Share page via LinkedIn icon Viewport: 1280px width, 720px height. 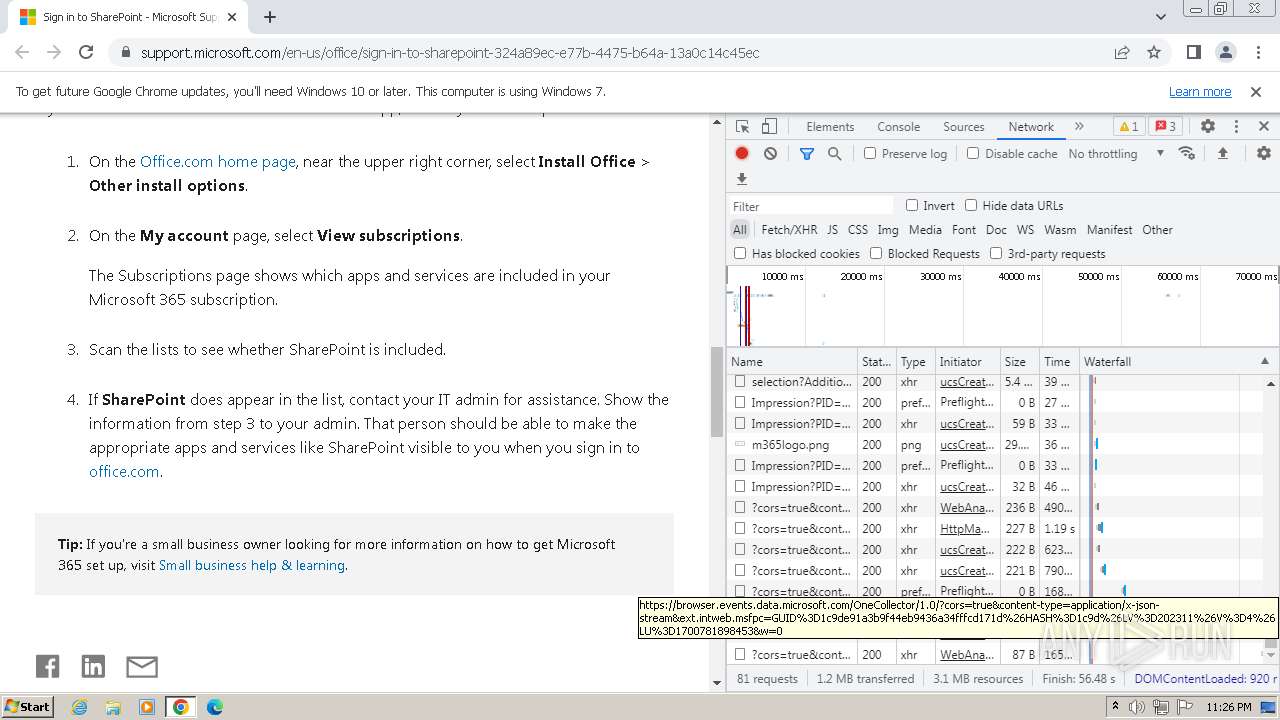click(93, 666)
